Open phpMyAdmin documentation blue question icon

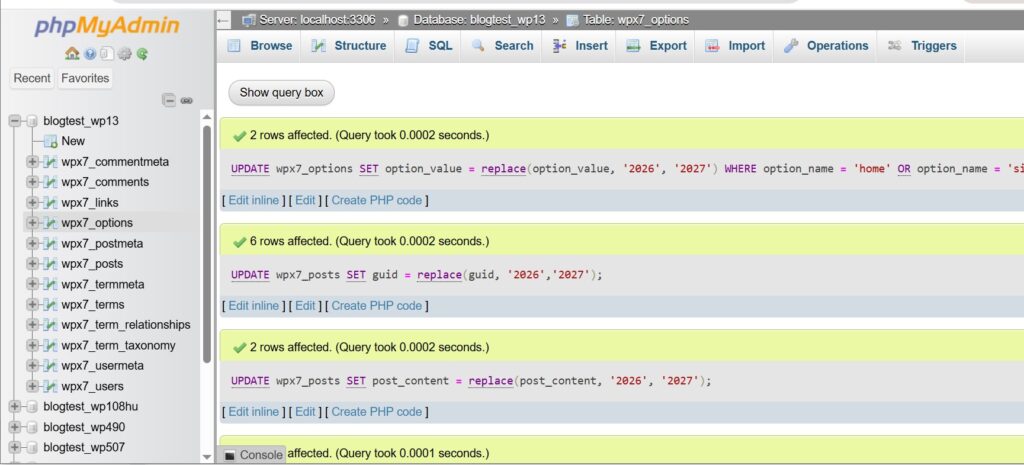pyautogui.click(x=90, y=54)
